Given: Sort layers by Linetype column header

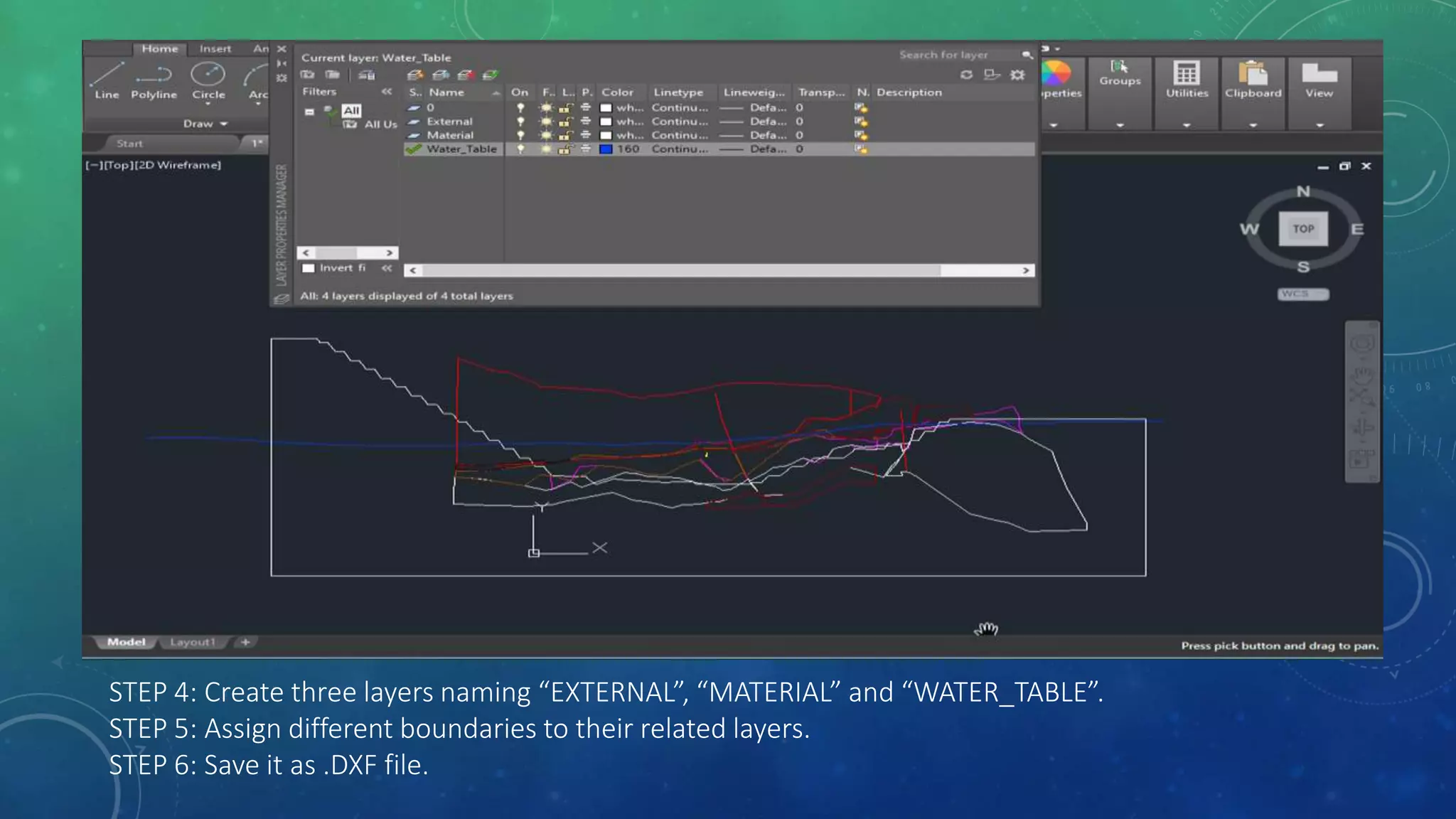Looking at the screenshot, I should click(682, 92).
